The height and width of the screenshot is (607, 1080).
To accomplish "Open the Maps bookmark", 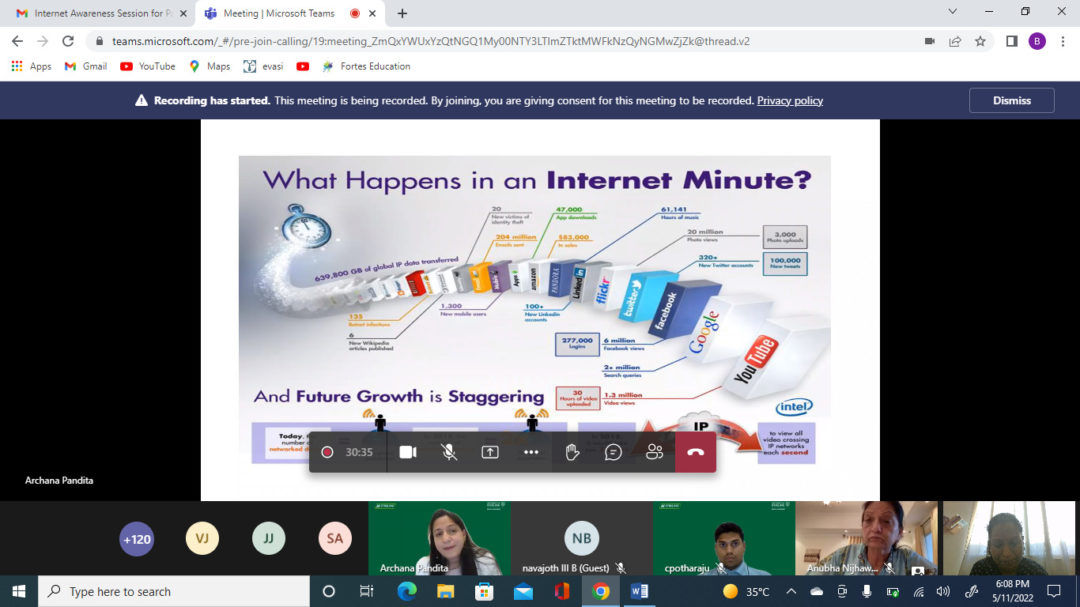I will click(x=210, y=66).
